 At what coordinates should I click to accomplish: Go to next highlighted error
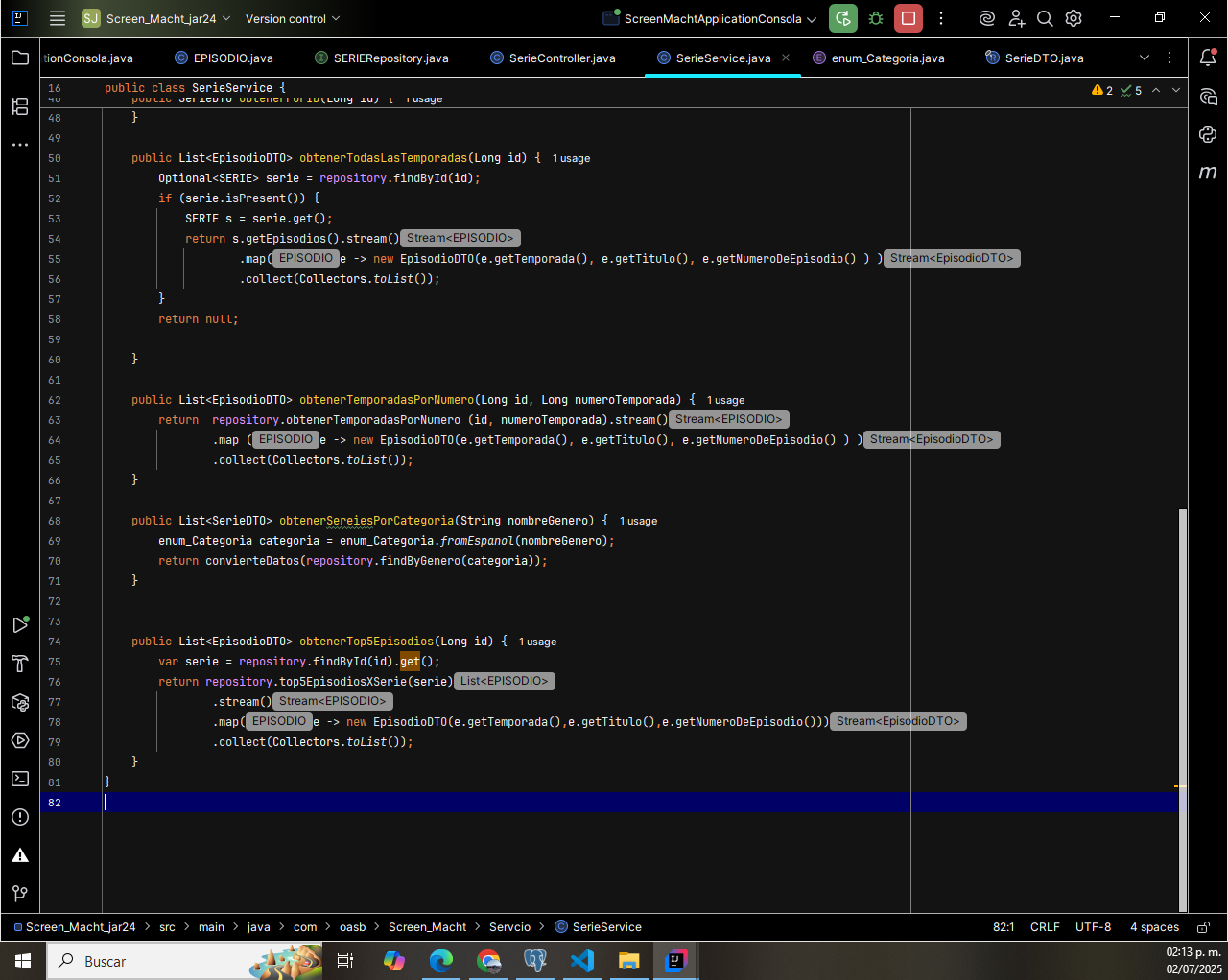pyautogui.click(x=1176, y=90)
